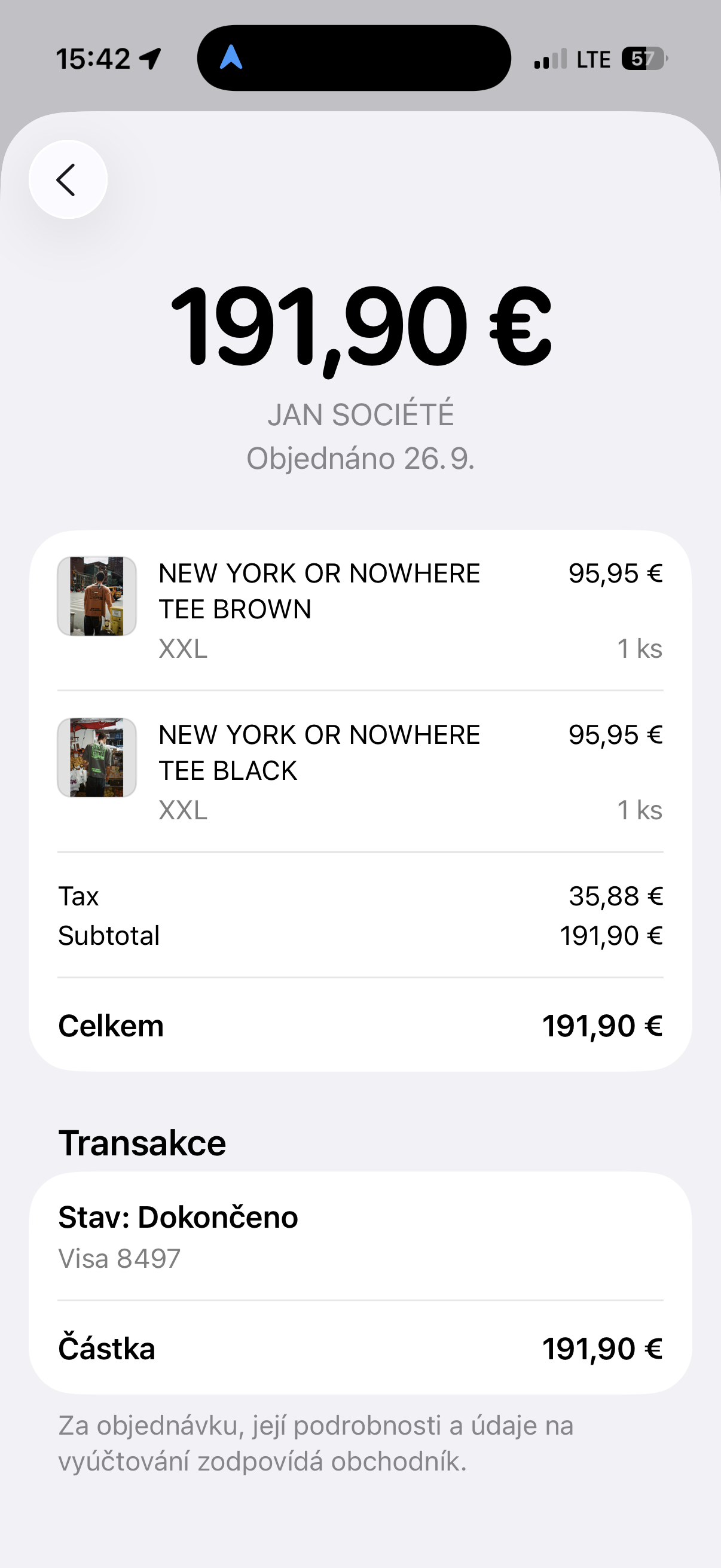
Task: Open the black tee product thumbnail
Action: click(97, 757)
